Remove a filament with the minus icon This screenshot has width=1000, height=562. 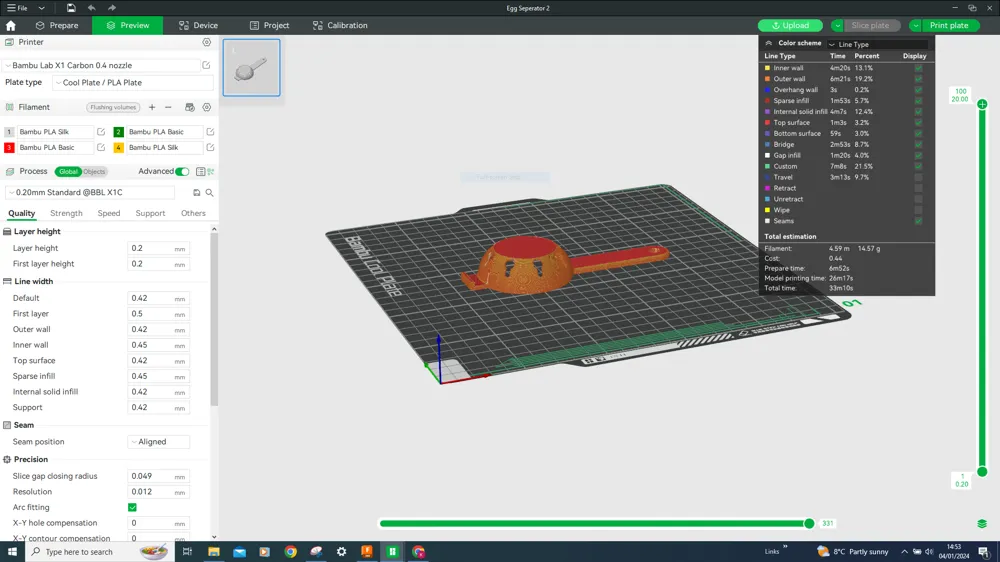click(168, 107)
